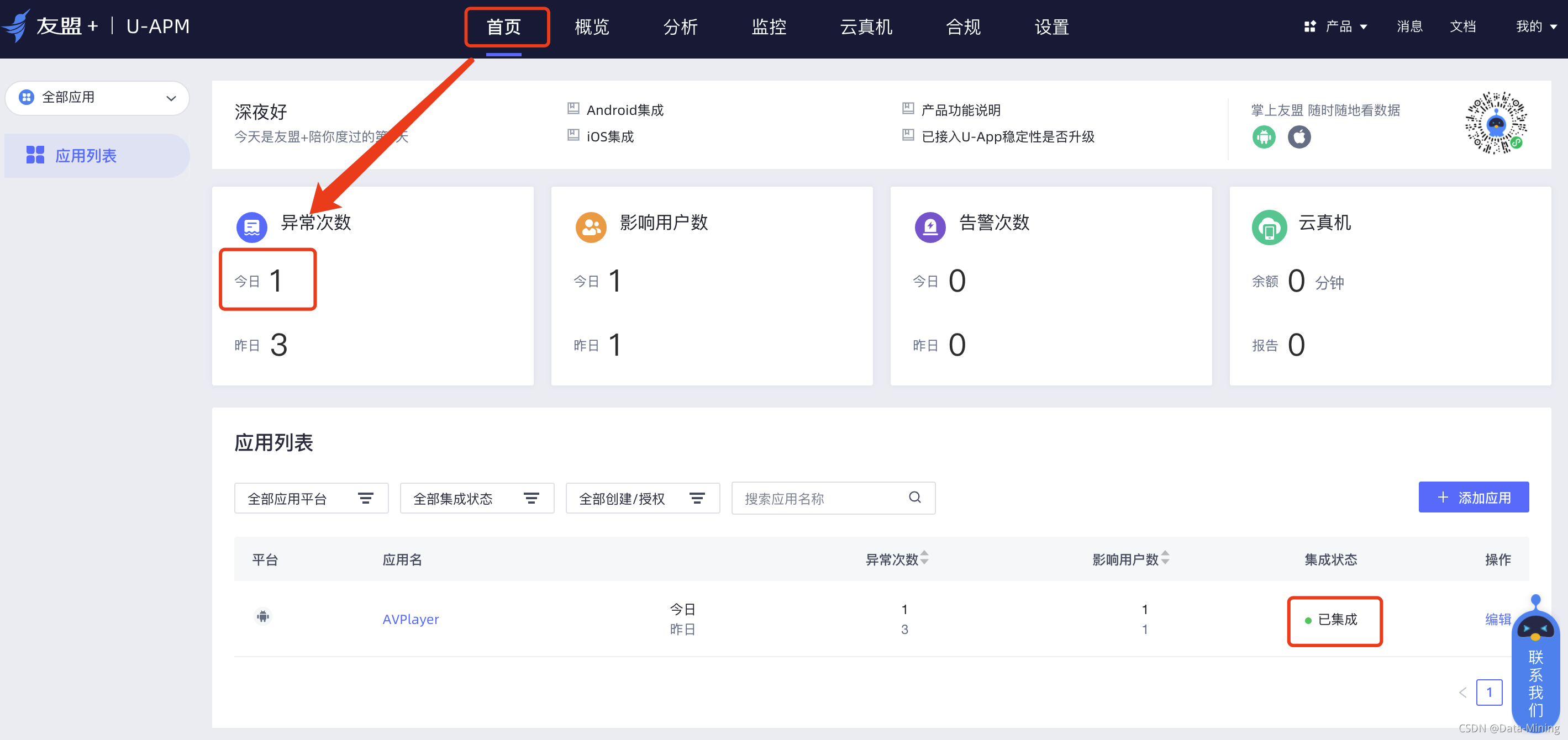1568x740 pixels.
Task: Open the 全部创建/授权 filter dropdown
Action: 642,499
